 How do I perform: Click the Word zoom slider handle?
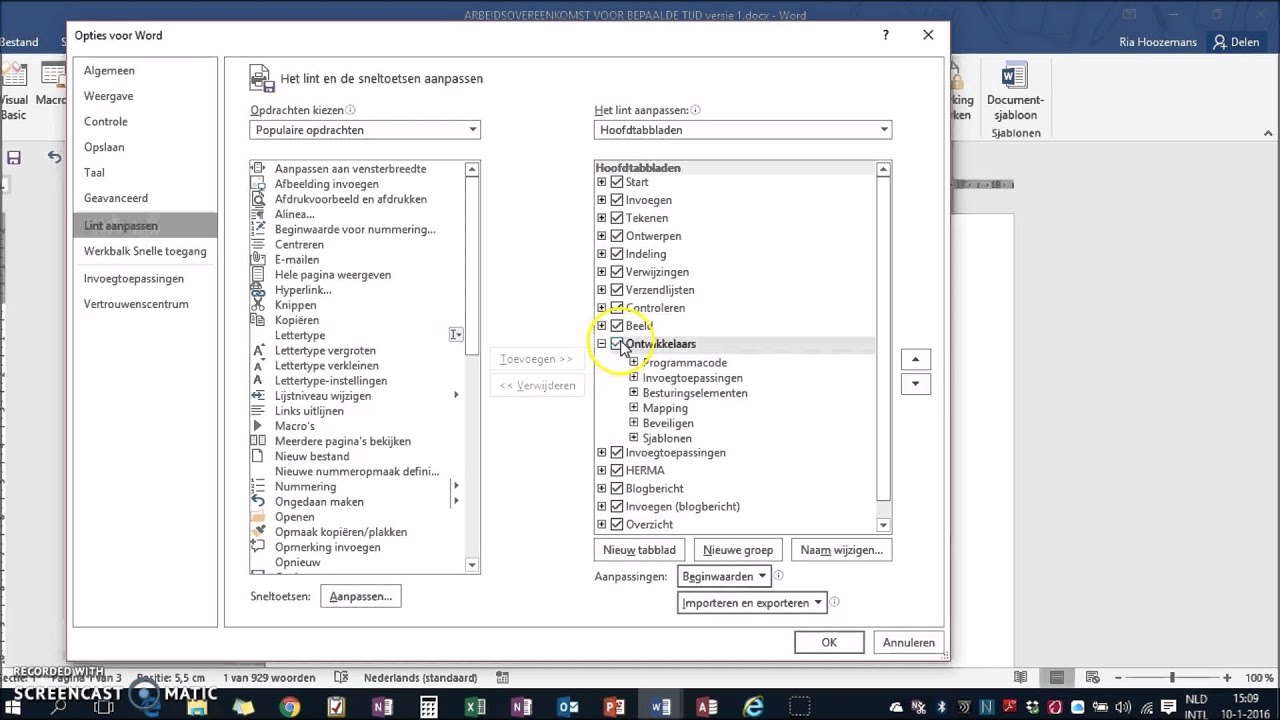pos(1172,678)
